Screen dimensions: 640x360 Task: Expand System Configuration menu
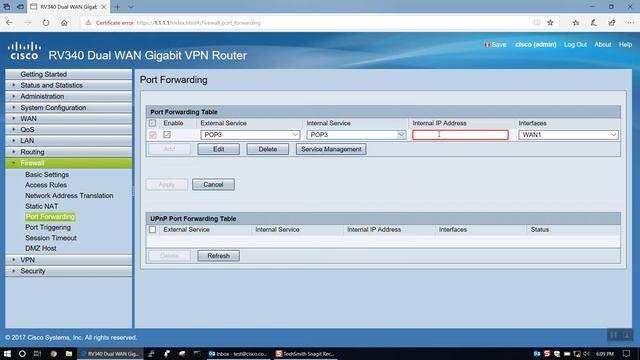[x=69, y=107]
